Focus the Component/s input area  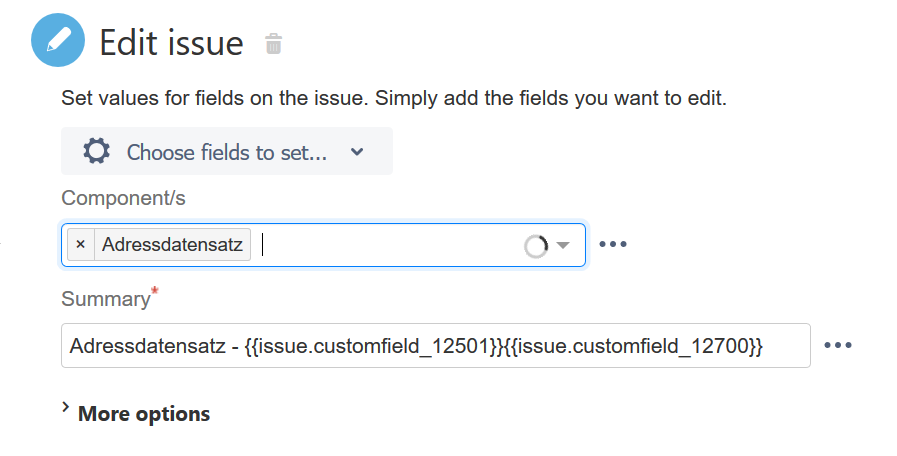[x=390, y=245]
